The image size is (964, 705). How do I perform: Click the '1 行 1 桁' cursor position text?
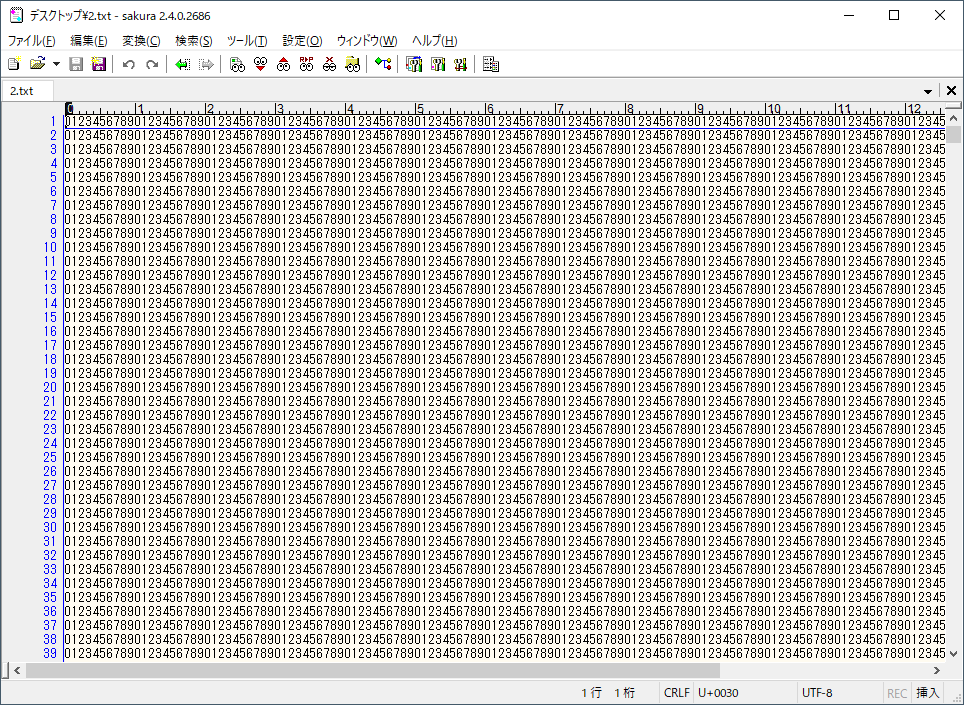pos(608,693)
